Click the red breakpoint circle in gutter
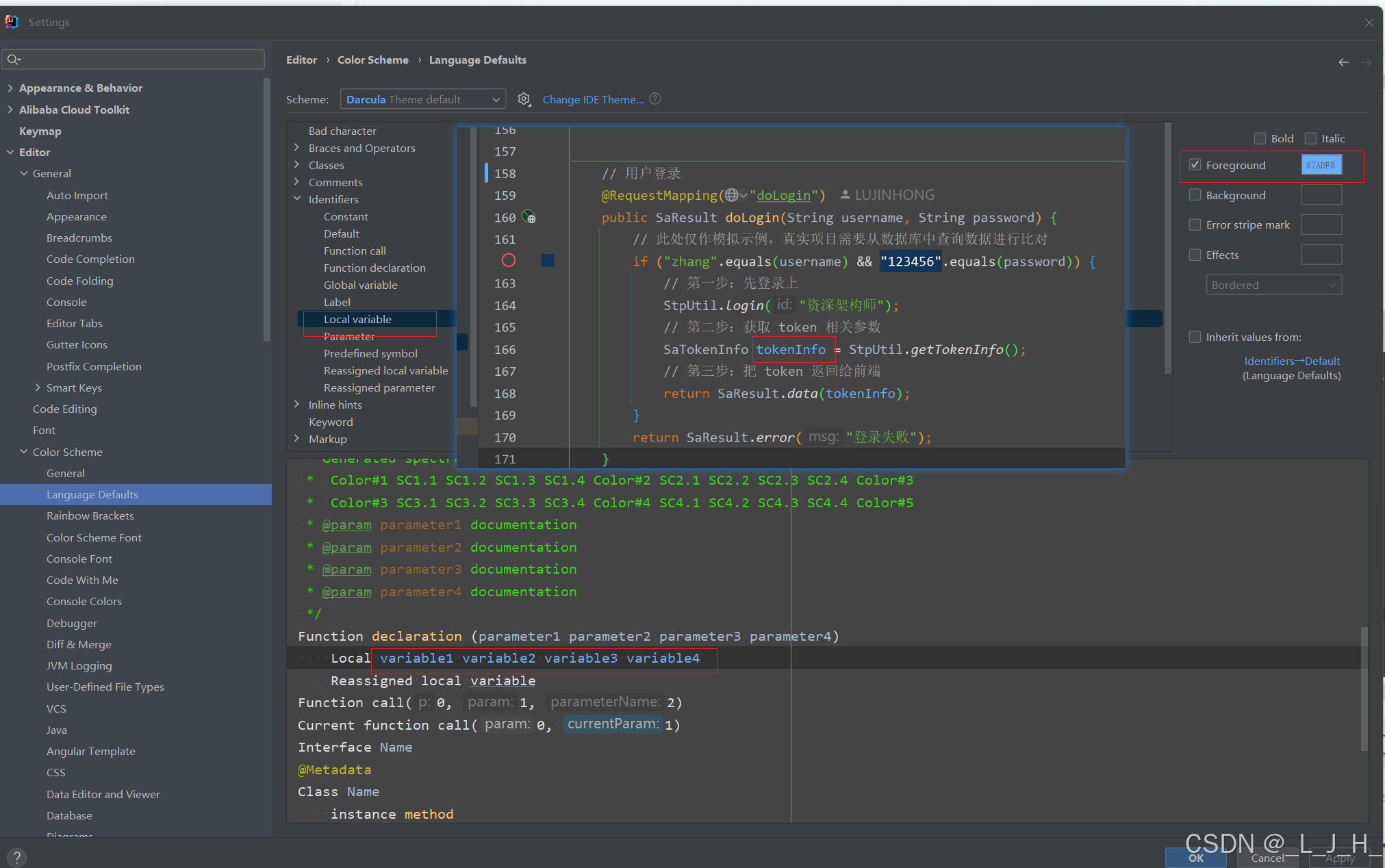Image resolution: width=1385 pixels, height=868 pixels. point(508,261)
